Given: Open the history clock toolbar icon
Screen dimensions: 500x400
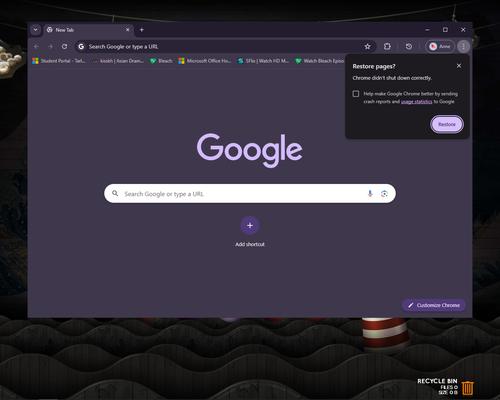Looking at the screenshot, I should click(409, 46).
